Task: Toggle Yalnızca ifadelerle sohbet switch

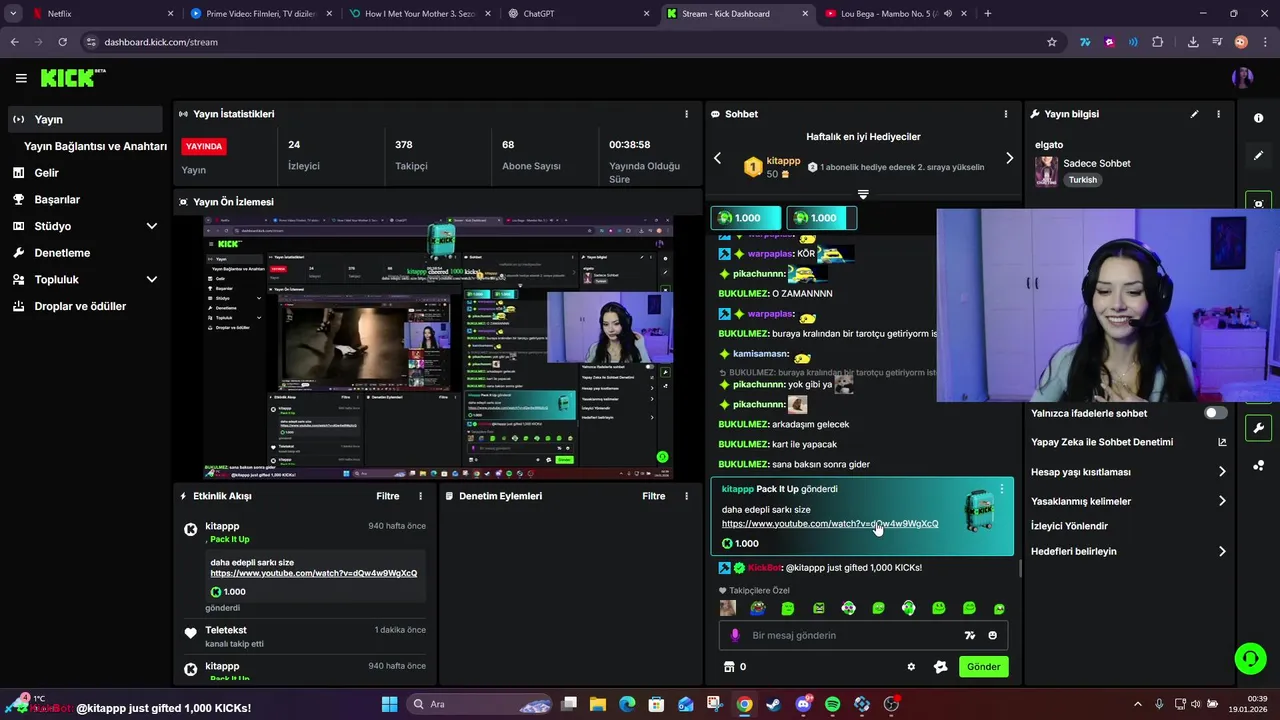Action: point(1215,413)
